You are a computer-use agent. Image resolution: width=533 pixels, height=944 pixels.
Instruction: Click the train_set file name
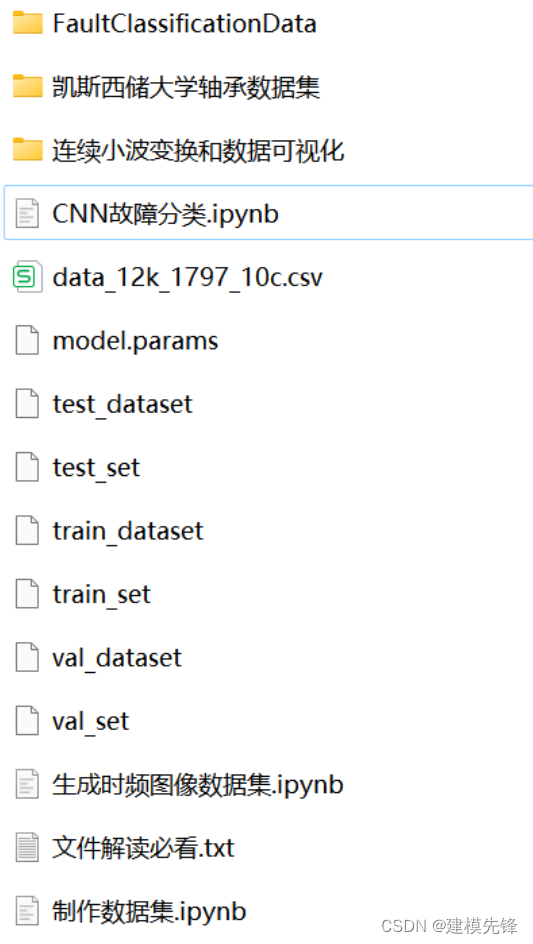102,594
